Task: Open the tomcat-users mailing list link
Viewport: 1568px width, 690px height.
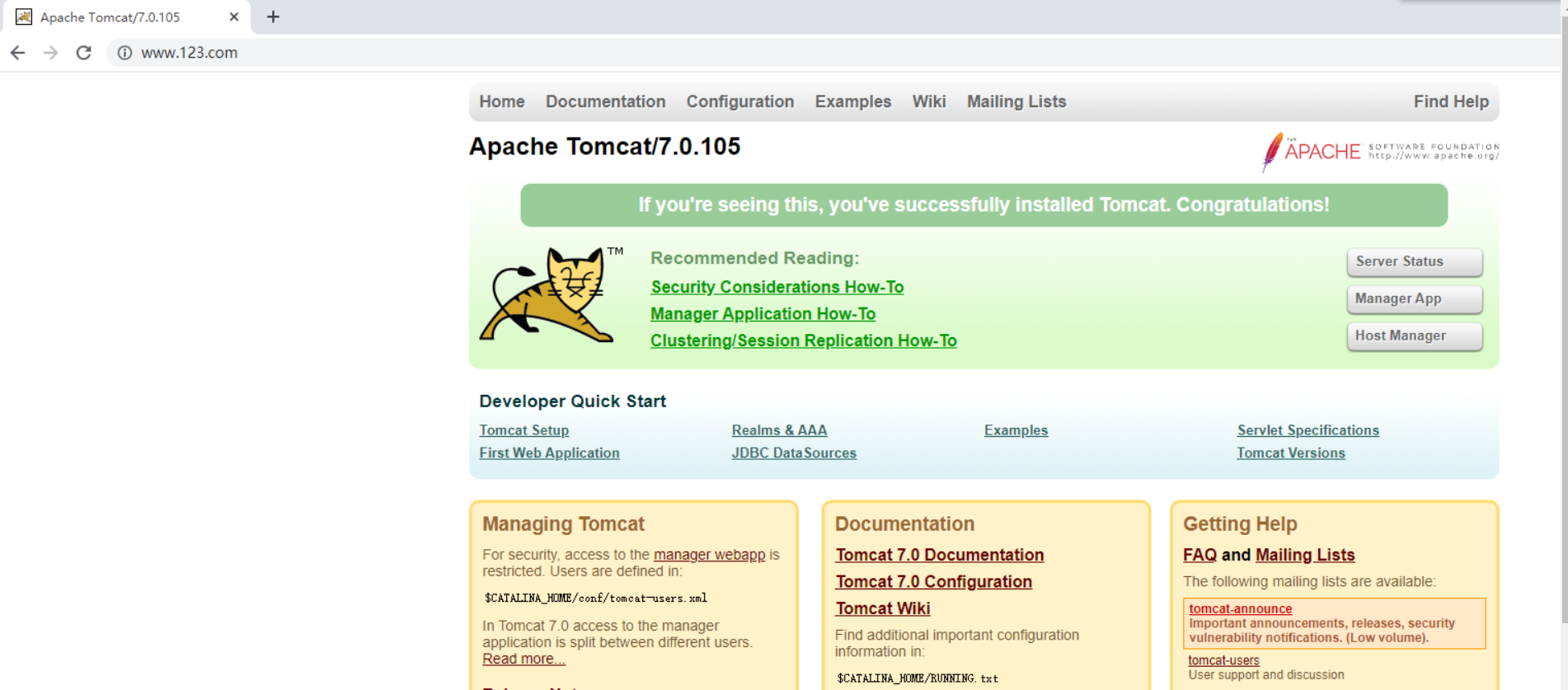Action: tap(1223, 660)
